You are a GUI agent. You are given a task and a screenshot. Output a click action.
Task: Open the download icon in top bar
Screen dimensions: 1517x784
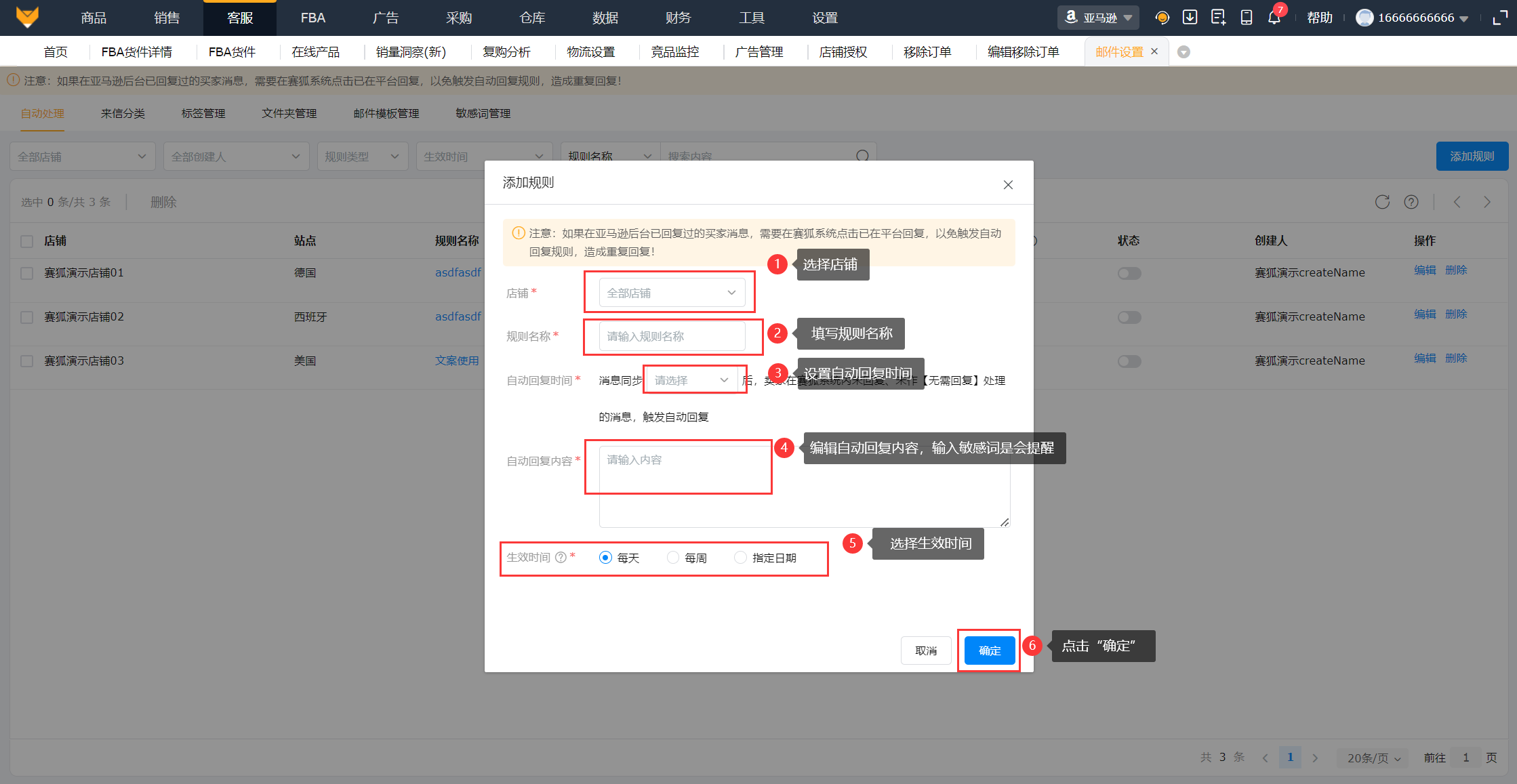click(1190, 18)
